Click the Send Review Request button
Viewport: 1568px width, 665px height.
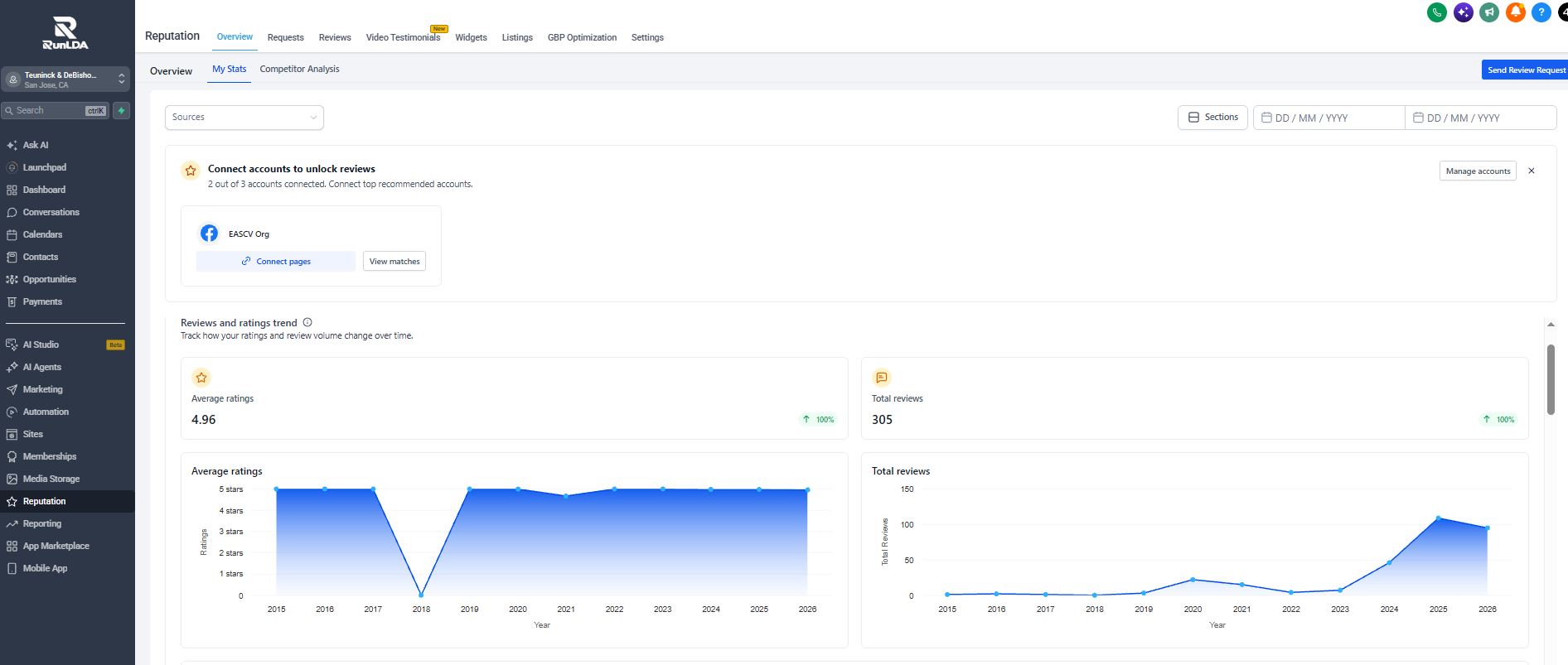1525,70
